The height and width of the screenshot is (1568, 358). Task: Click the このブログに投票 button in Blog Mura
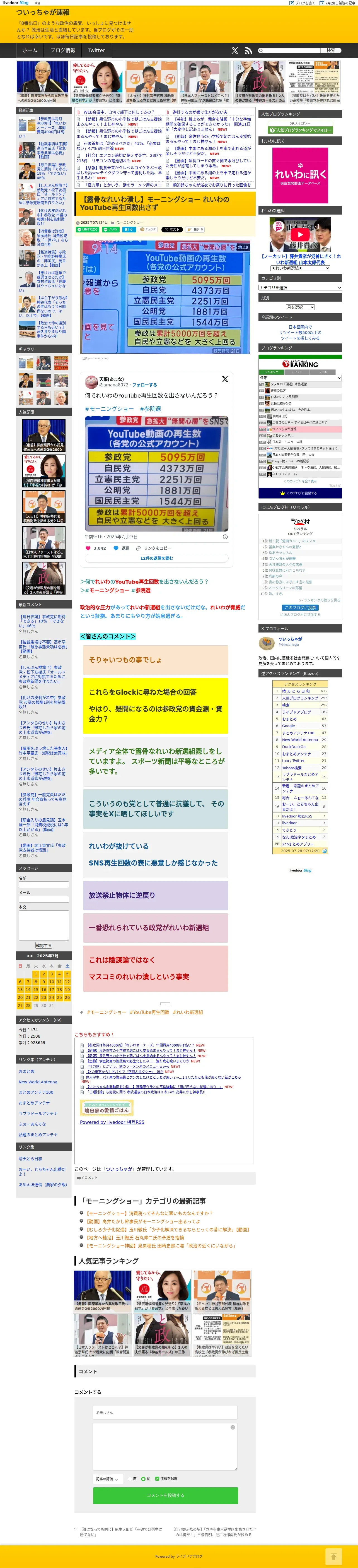300,607
